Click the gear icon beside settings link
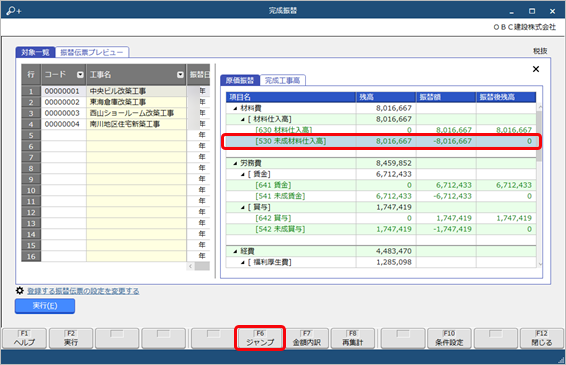 point(20,291)
